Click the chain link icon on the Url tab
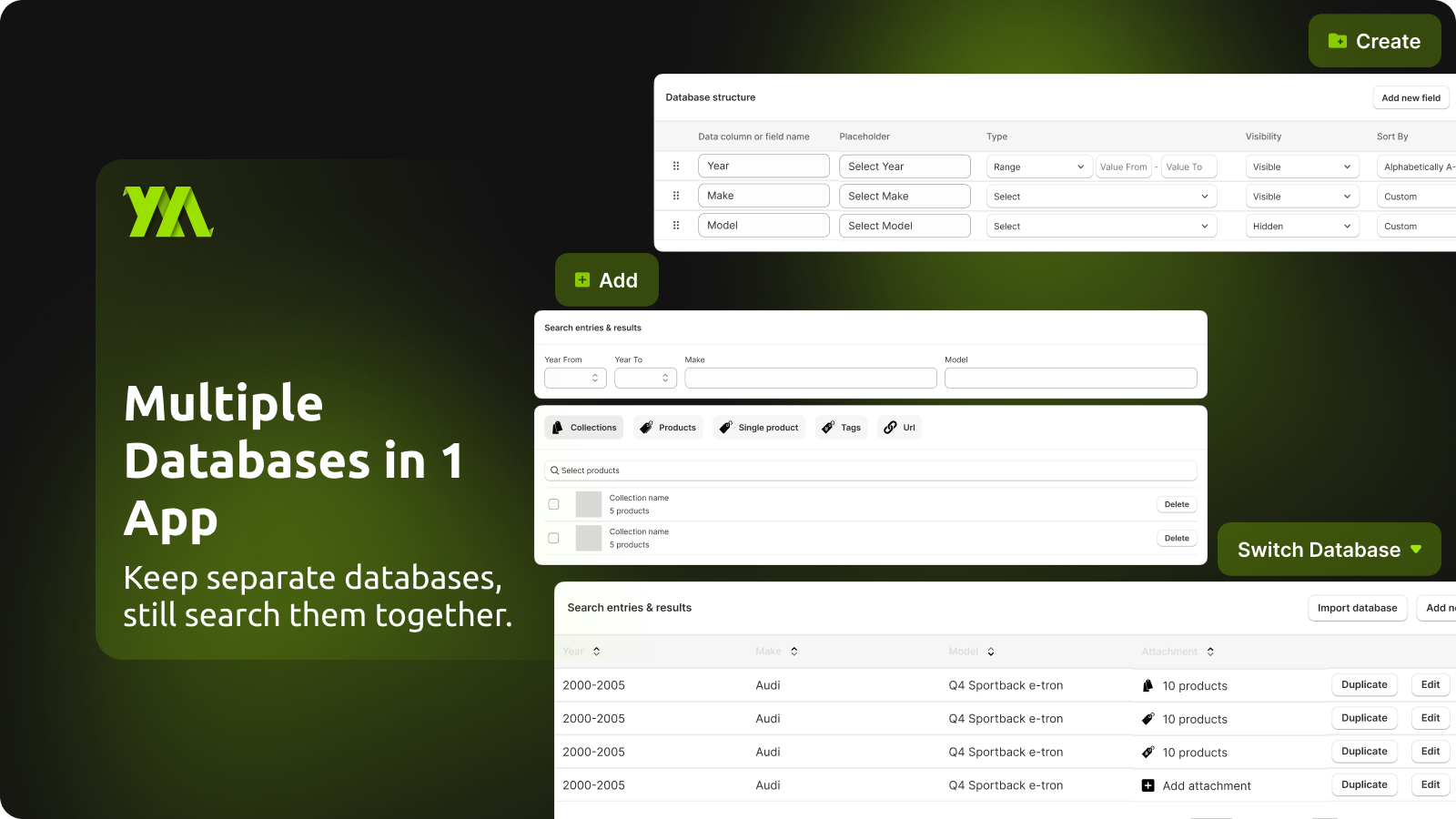The height and width of the screenshot is (819, 1456). (x=889, y=427)
